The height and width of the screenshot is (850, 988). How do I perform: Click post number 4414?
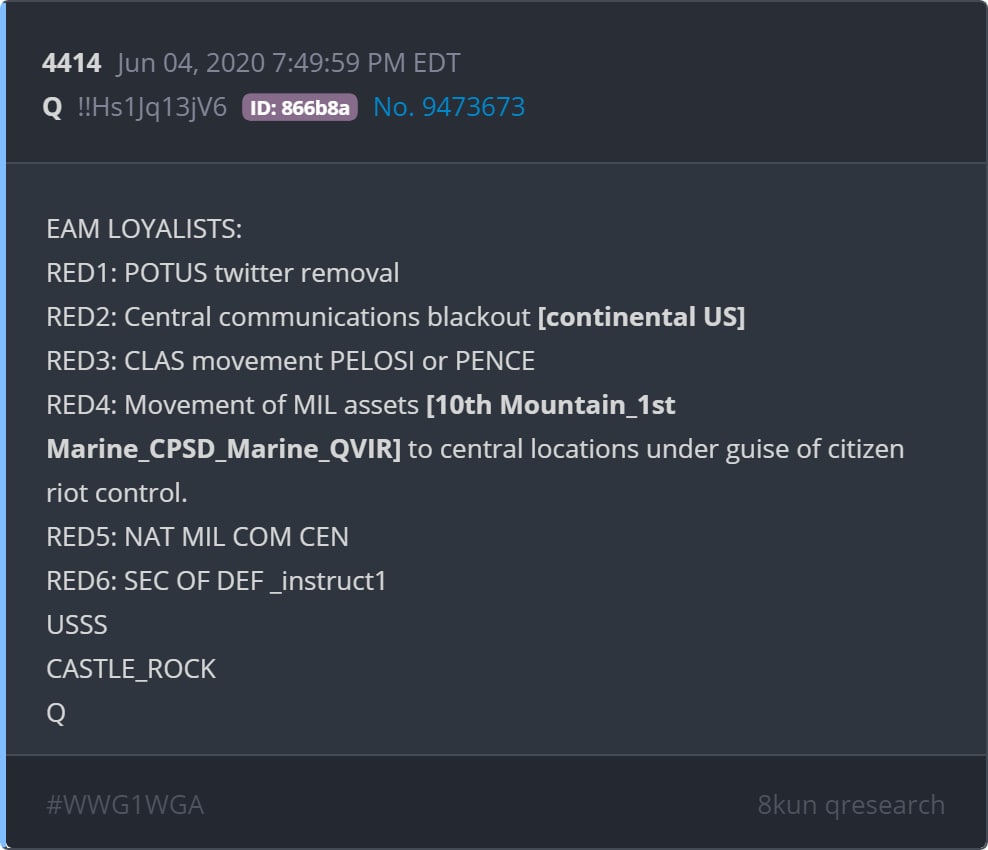point(71,64)
